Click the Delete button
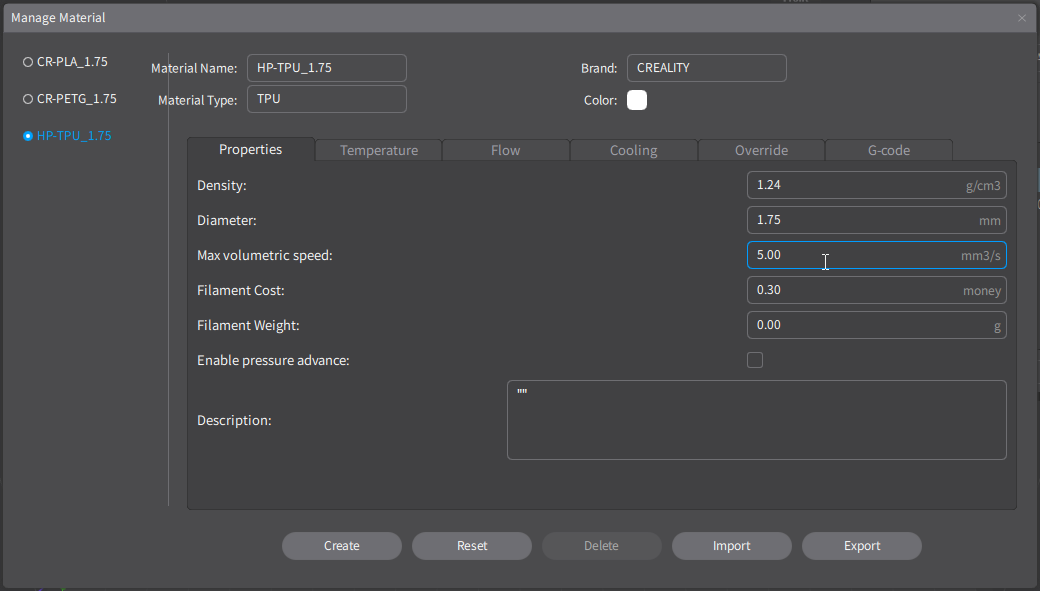The height and width of the screenshot is (591, 1040). tap(602, 546)
